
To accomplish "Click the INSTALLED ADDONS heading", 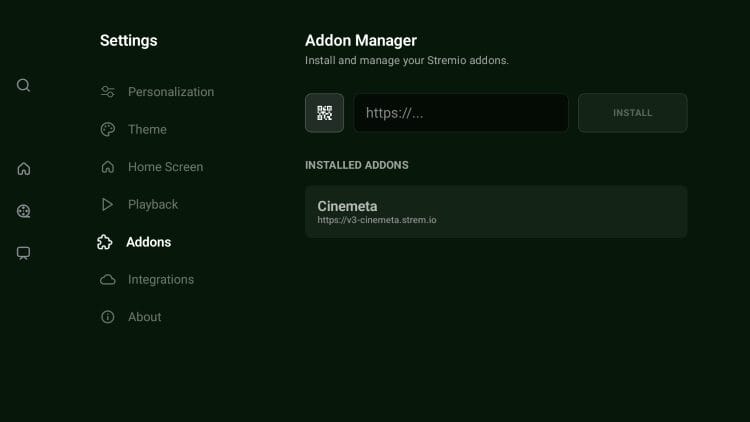I will 357,165.
